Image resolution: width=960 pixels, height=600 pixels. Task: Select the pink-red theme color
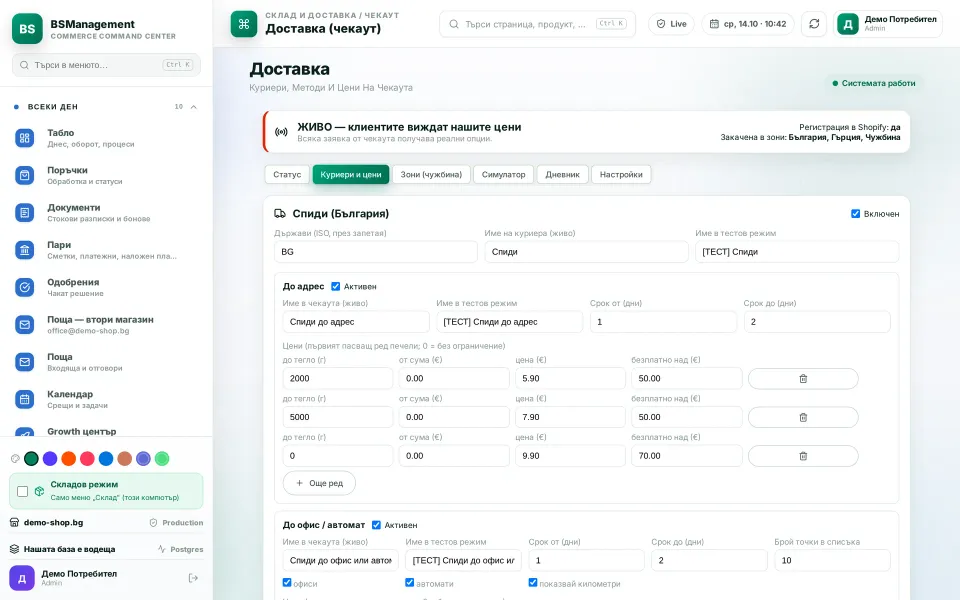click(x=88, y=459)
